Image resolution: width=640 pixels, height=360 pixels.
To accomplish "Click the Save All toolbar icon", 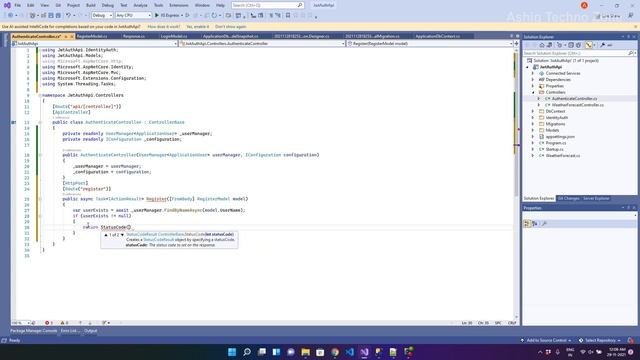I will click(58, 15).
